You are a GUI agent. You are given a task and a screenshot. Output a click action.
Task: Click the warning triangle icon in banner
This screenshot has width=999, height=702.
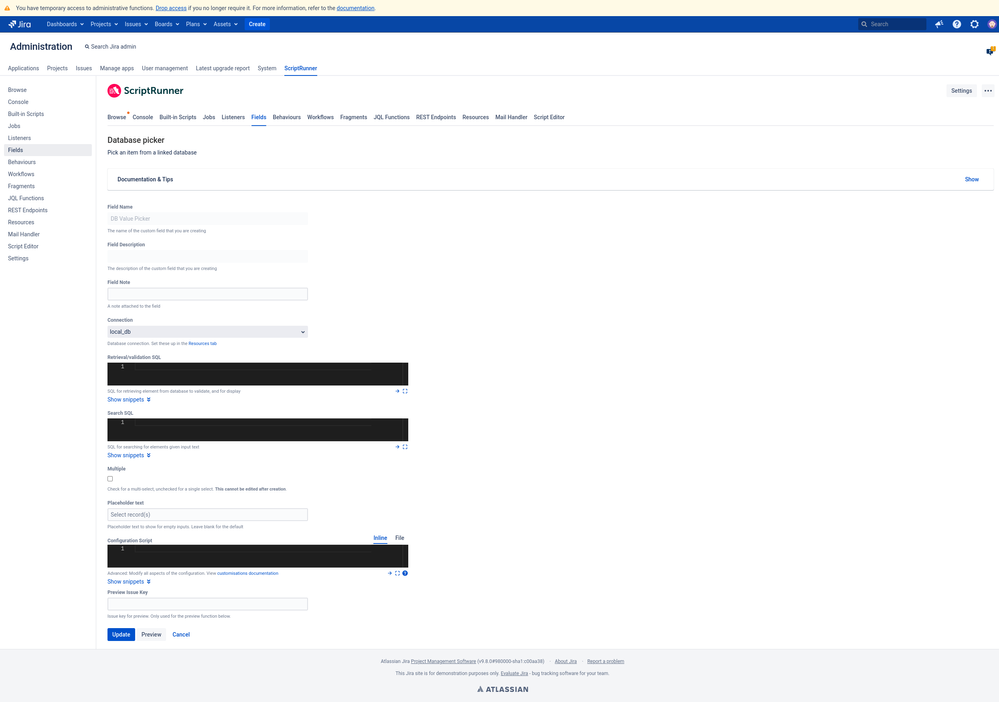click(x=7, y=8)
